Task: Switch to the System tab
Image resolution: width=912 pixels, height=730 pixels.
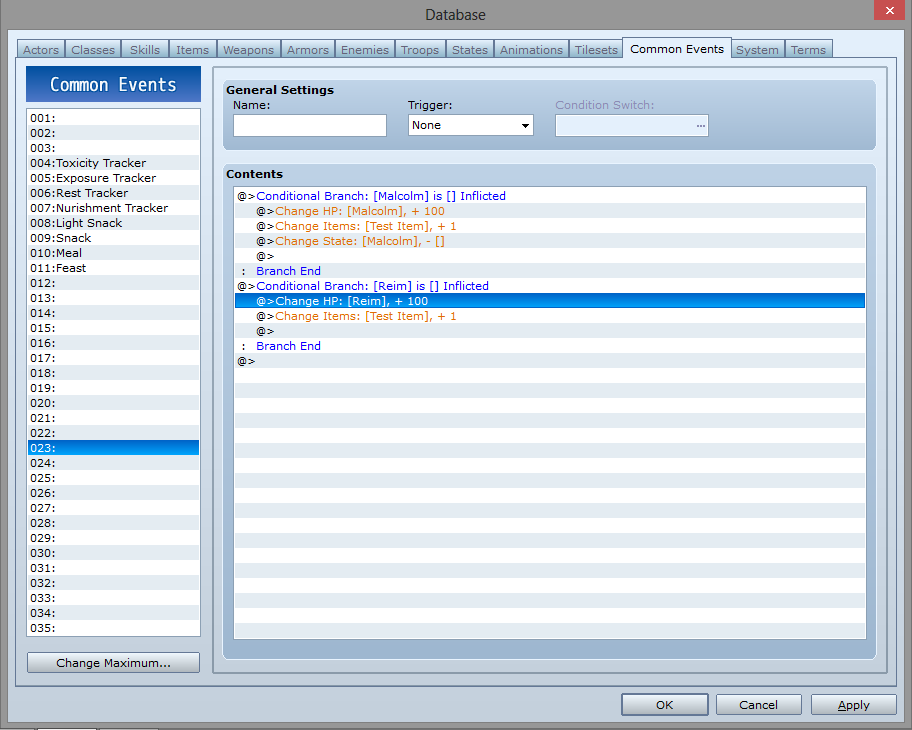Action: (x=757, y=50)
